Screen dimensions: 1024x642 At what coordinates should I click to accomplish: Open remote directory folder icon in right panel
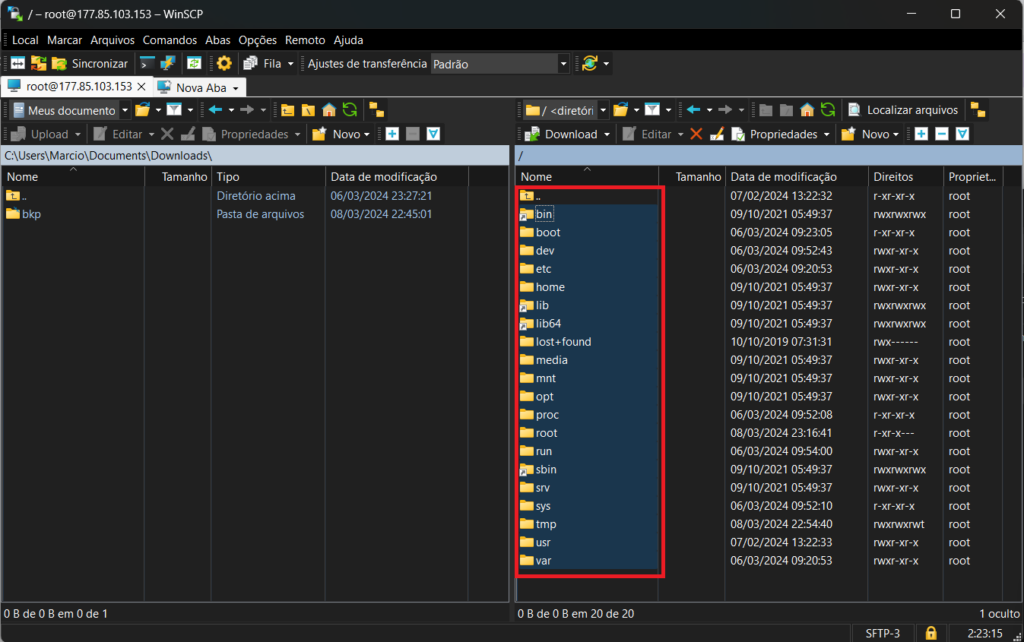(x=620, y=110)
